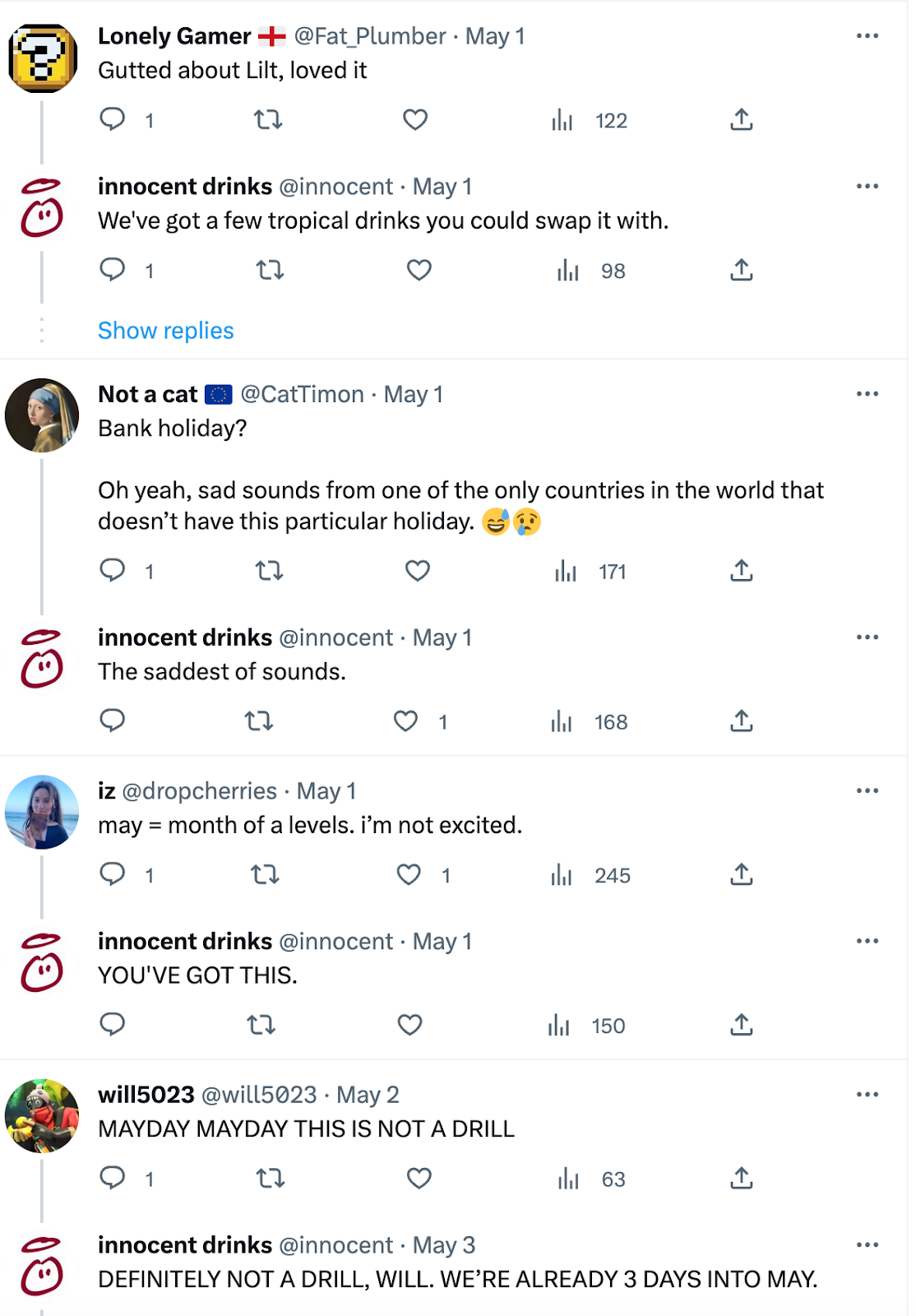Retweet innocent's "The saddest of sounds" reply
The height and width of the screenshot is (1316, 916).
pyautogui.click(x=259, y=721)
